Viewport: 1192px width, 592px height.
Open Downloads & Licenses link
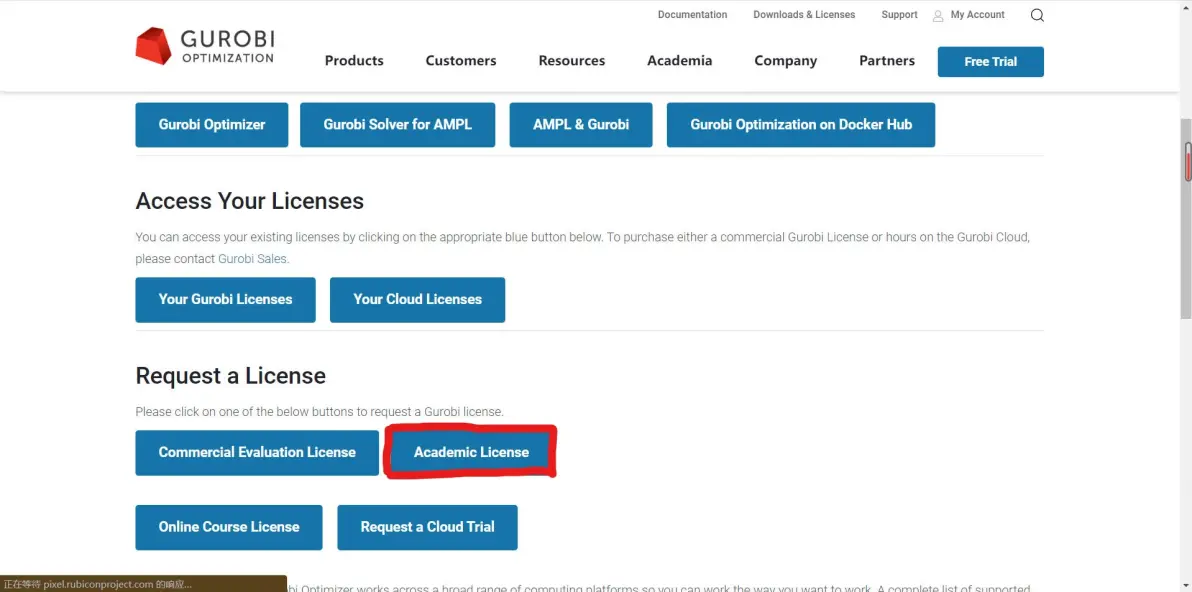[804, 14]
